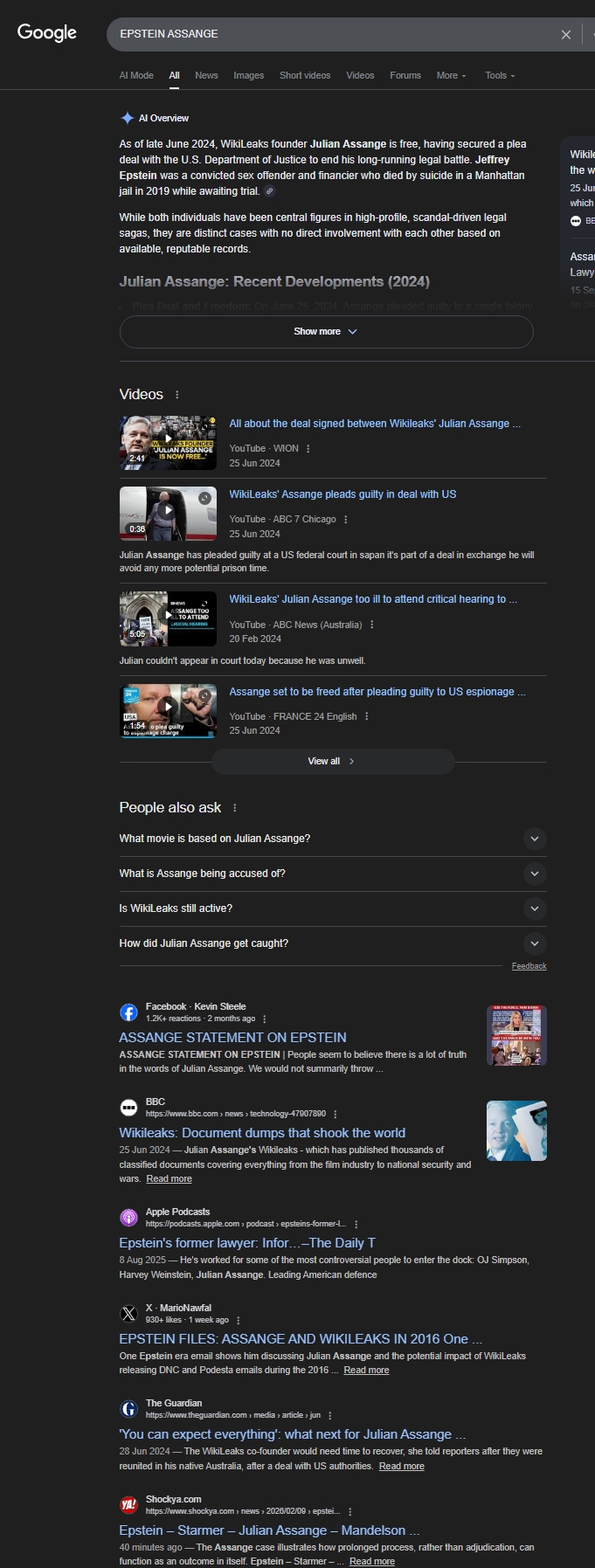Open more options for BBC result

tap(336, 1114)
